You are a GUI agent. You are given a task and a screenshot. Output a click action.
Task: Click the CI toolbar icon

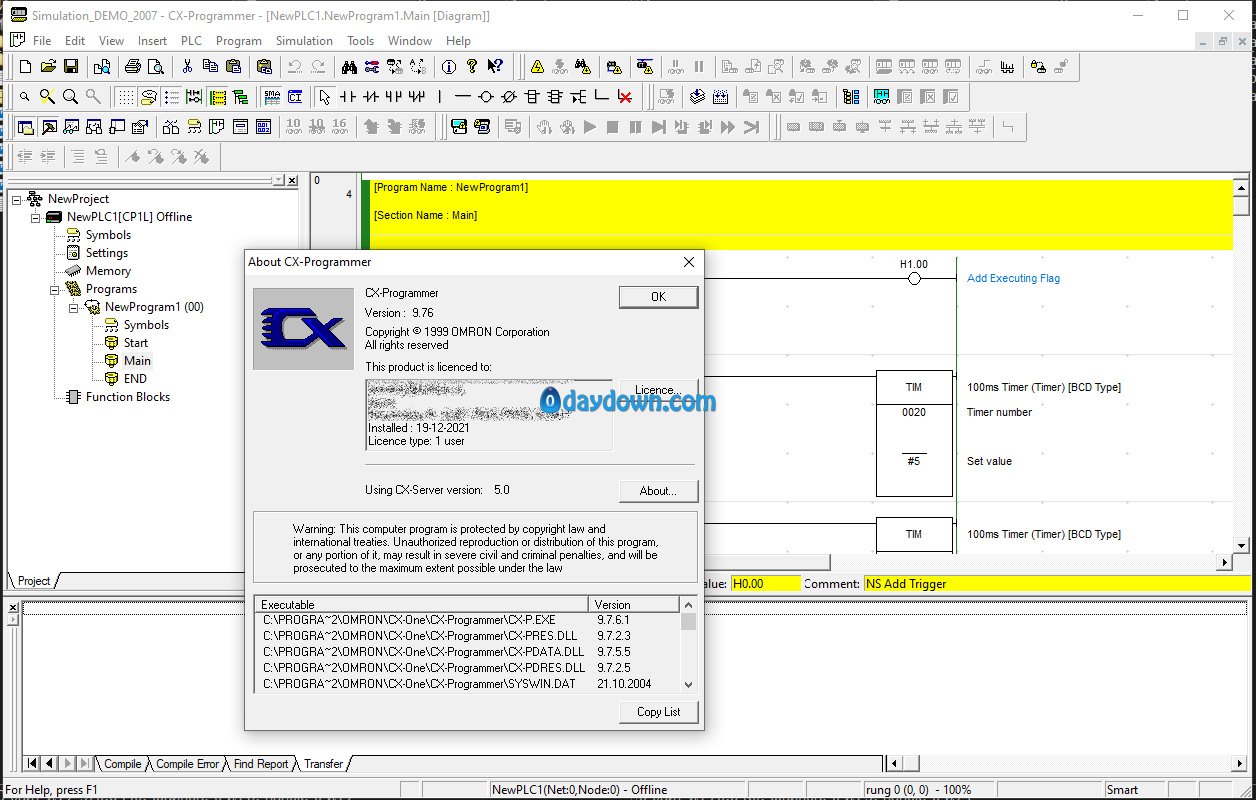click(295, 97)
